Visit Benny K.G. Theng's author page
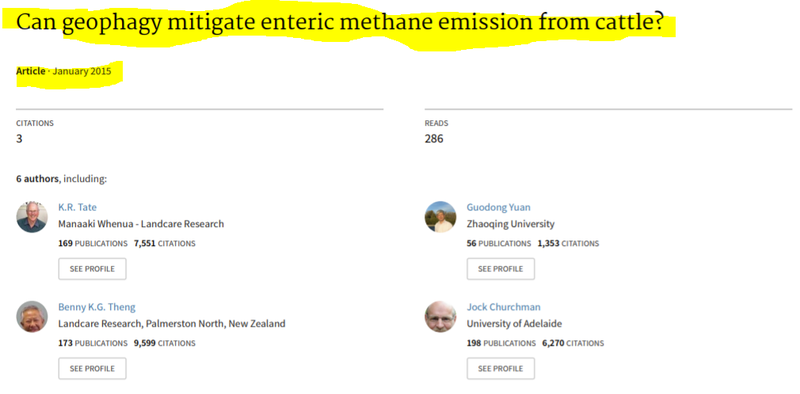 point(97,307)
